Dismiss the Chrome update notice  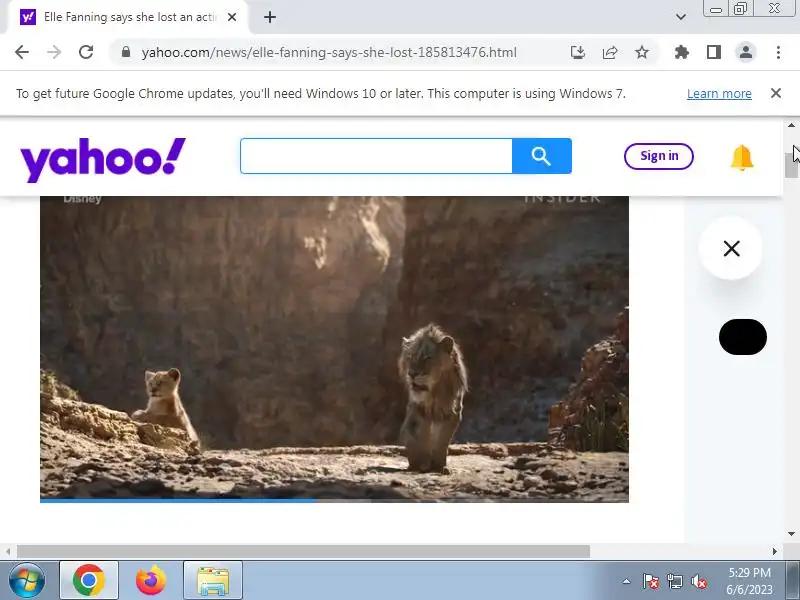pos(776,93)
